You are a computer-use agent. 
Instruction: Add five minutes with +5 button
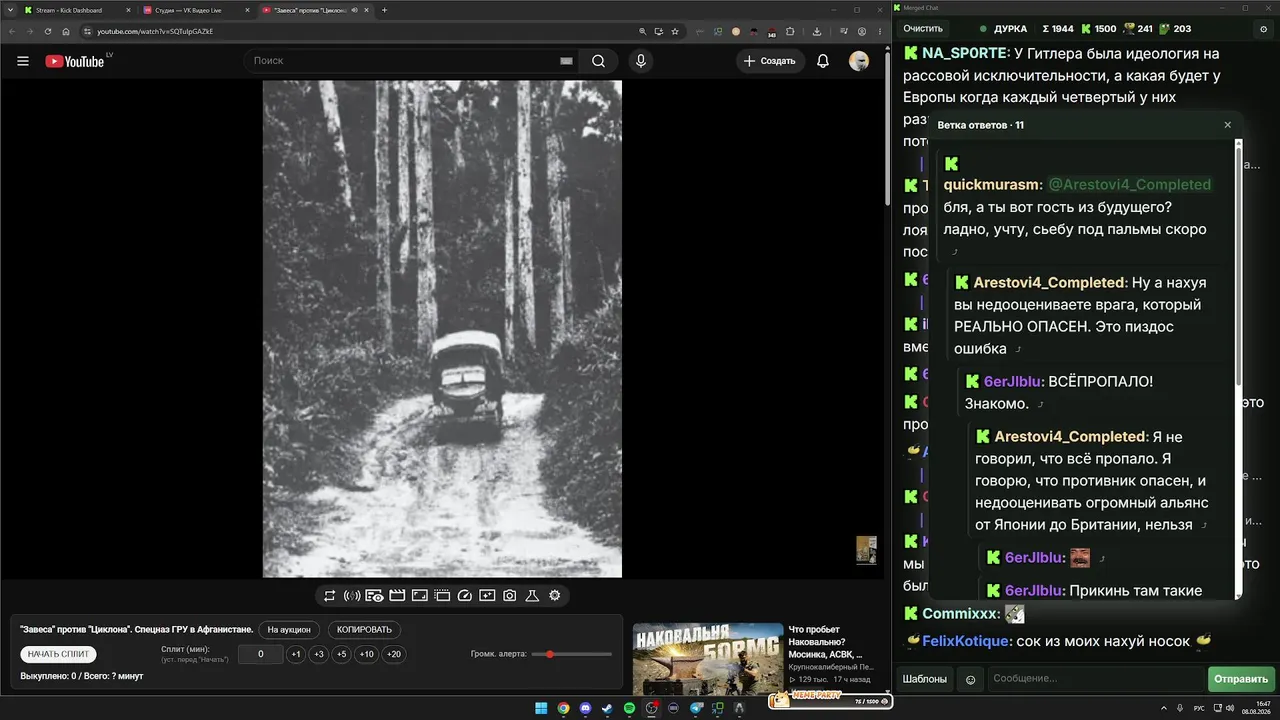342,654
